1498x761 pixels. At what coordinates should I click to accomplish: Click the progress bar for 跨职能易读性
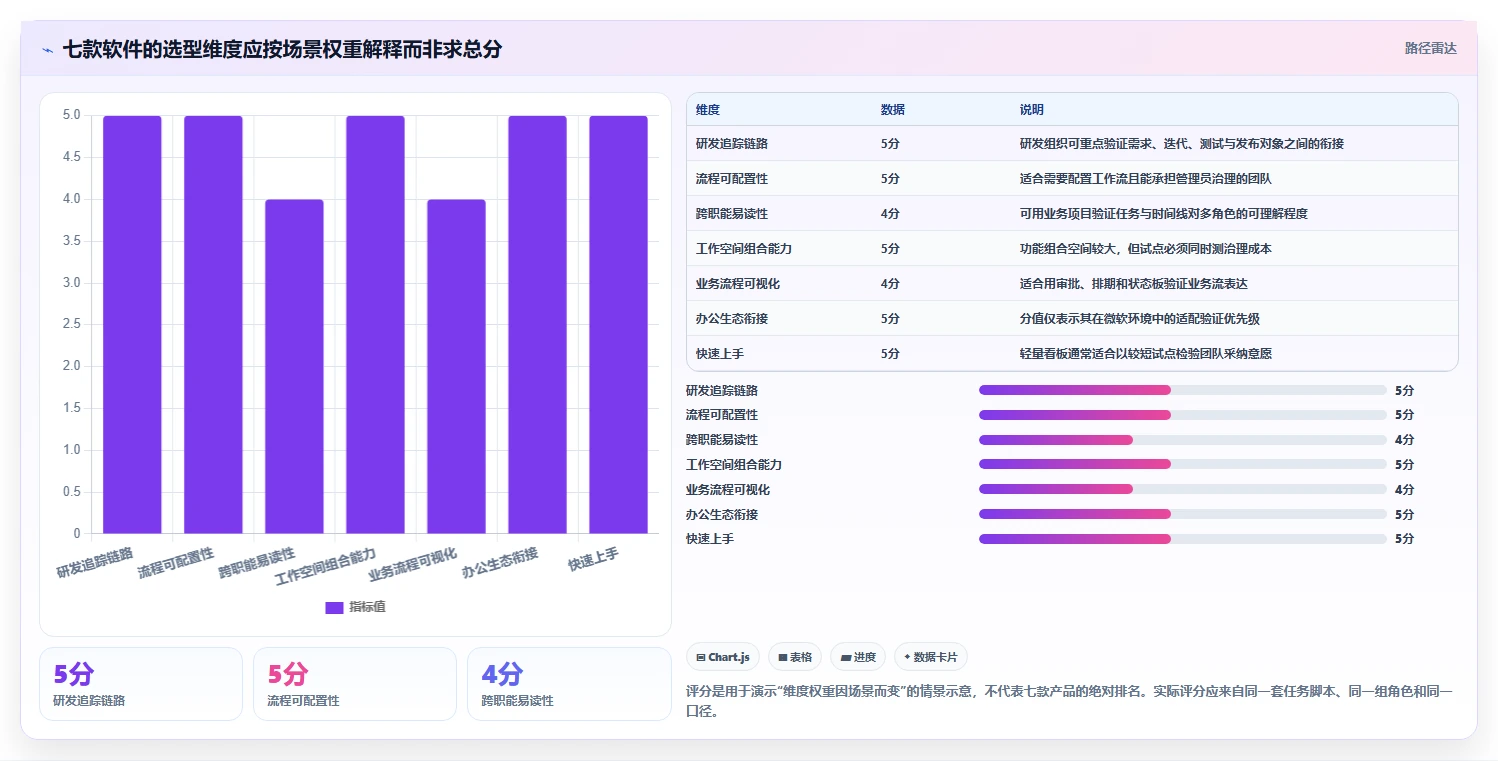[x=1182, y=440]
